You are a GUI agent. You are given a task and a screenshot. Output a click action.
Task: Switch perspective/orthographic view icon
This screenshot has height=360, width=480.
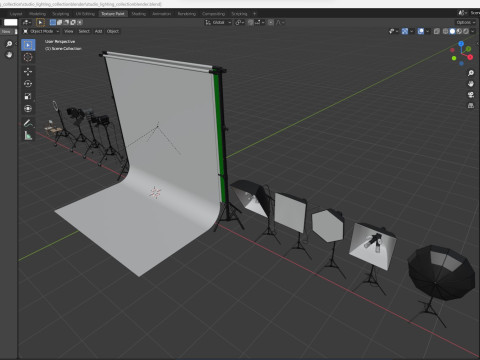click(x=471, y=106)
